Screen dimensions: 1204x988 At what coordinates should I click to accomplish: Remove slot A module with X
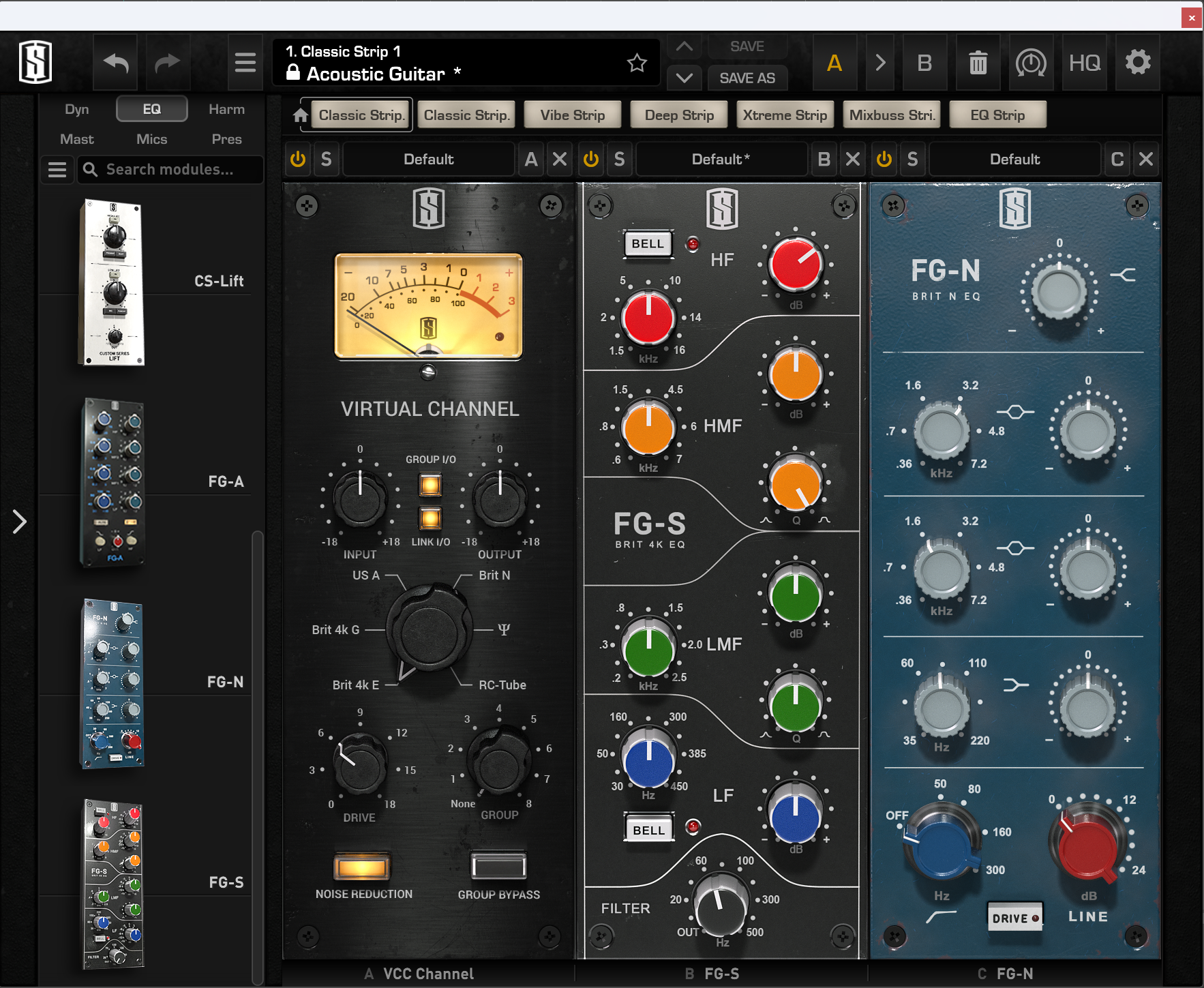(x=560, y=159)
